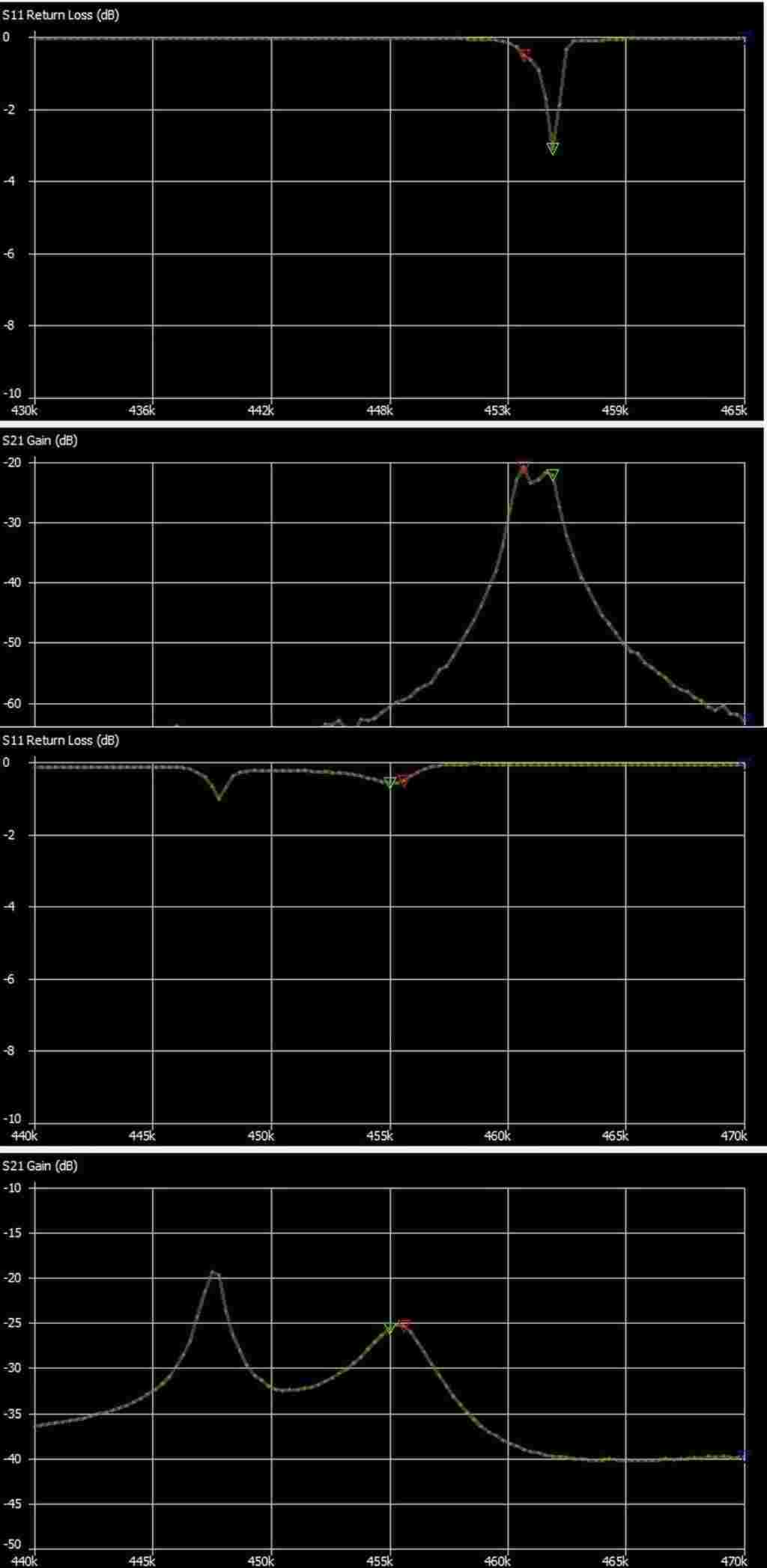Click '-30' label on the -20 to -60 S21 axis
Image resolution: width=767 pixels, height=1568 pixels.
(12, 523)
